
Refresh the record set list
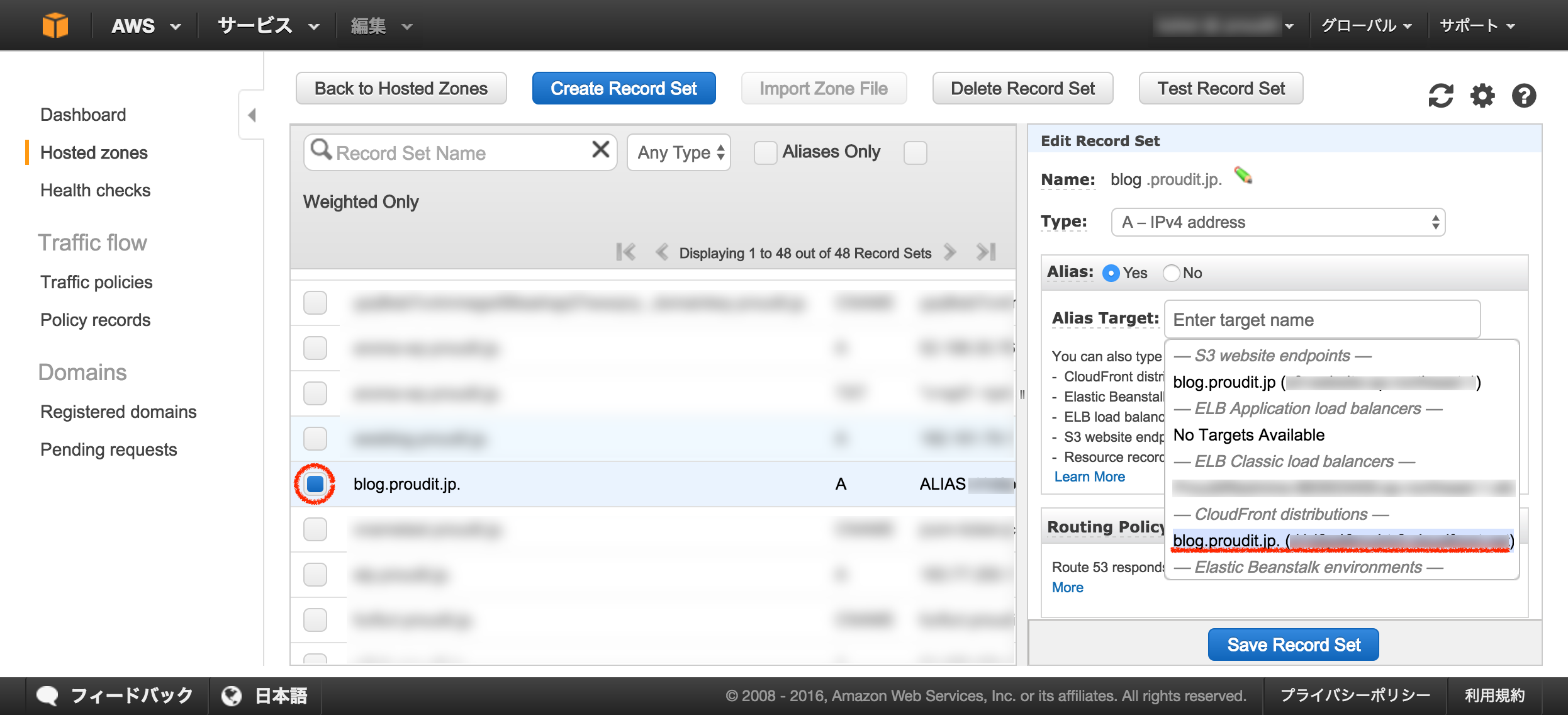1440,96
